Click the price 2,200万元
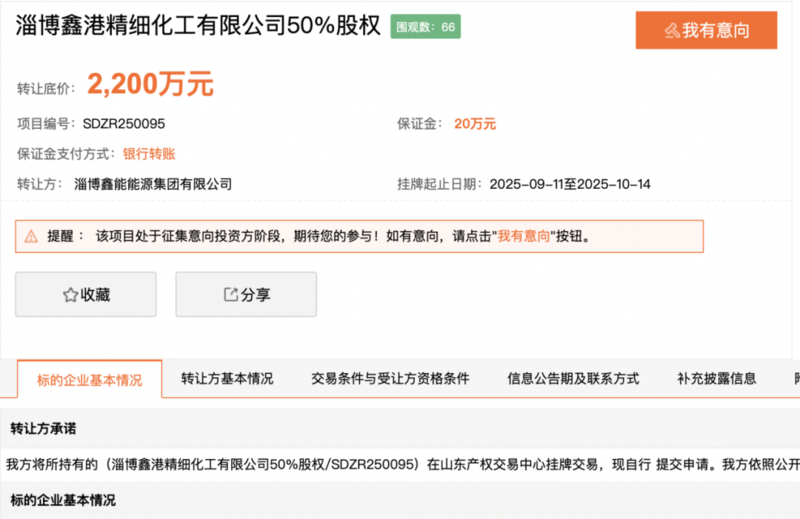800x519 pixels. (150, 84)
